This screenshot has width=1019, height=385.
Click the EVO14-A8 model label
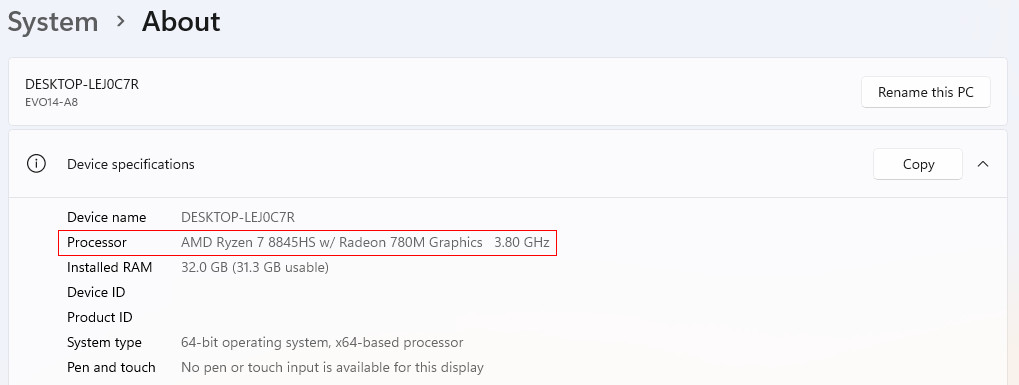51,102
